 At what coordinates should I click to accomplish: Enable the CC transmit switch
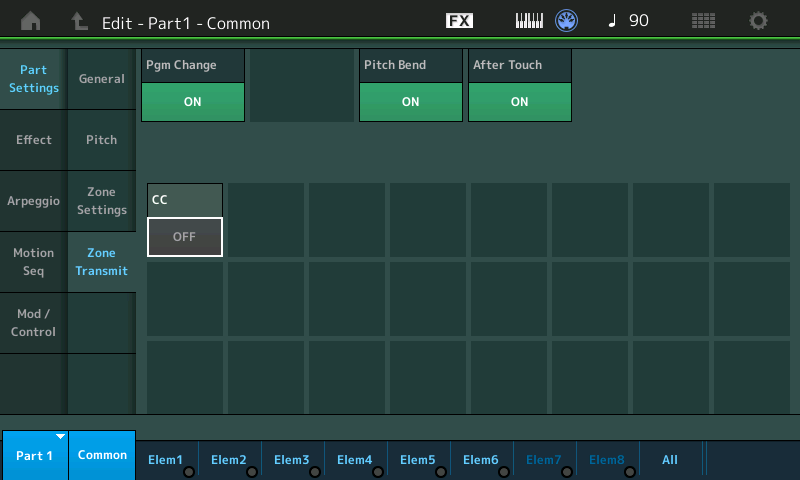pos(185,237)
